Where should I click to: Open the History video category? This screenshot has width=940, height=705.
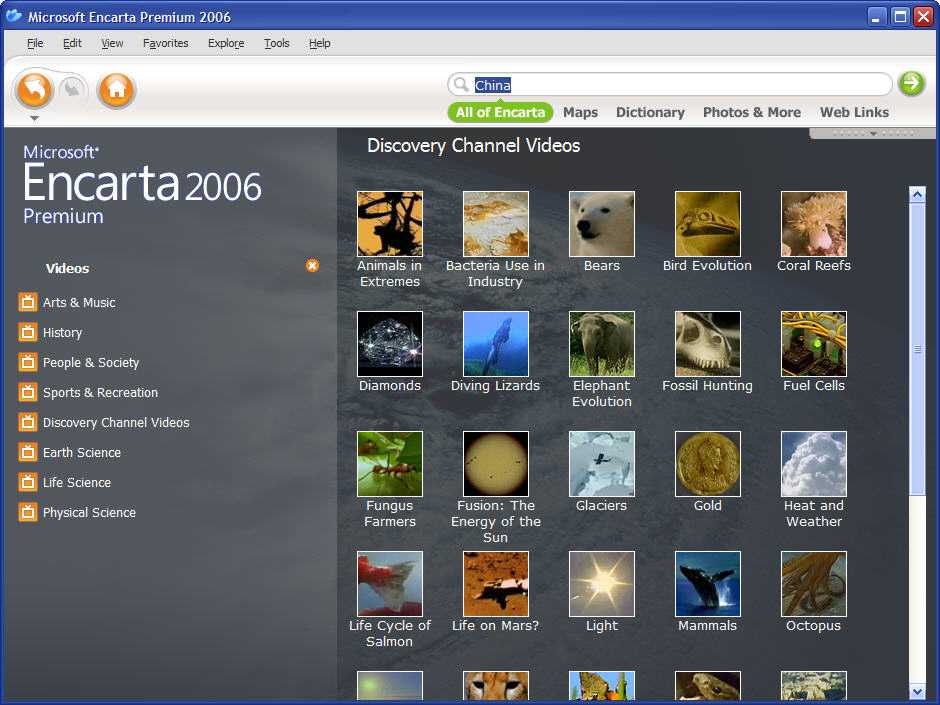tap(62, 333)
